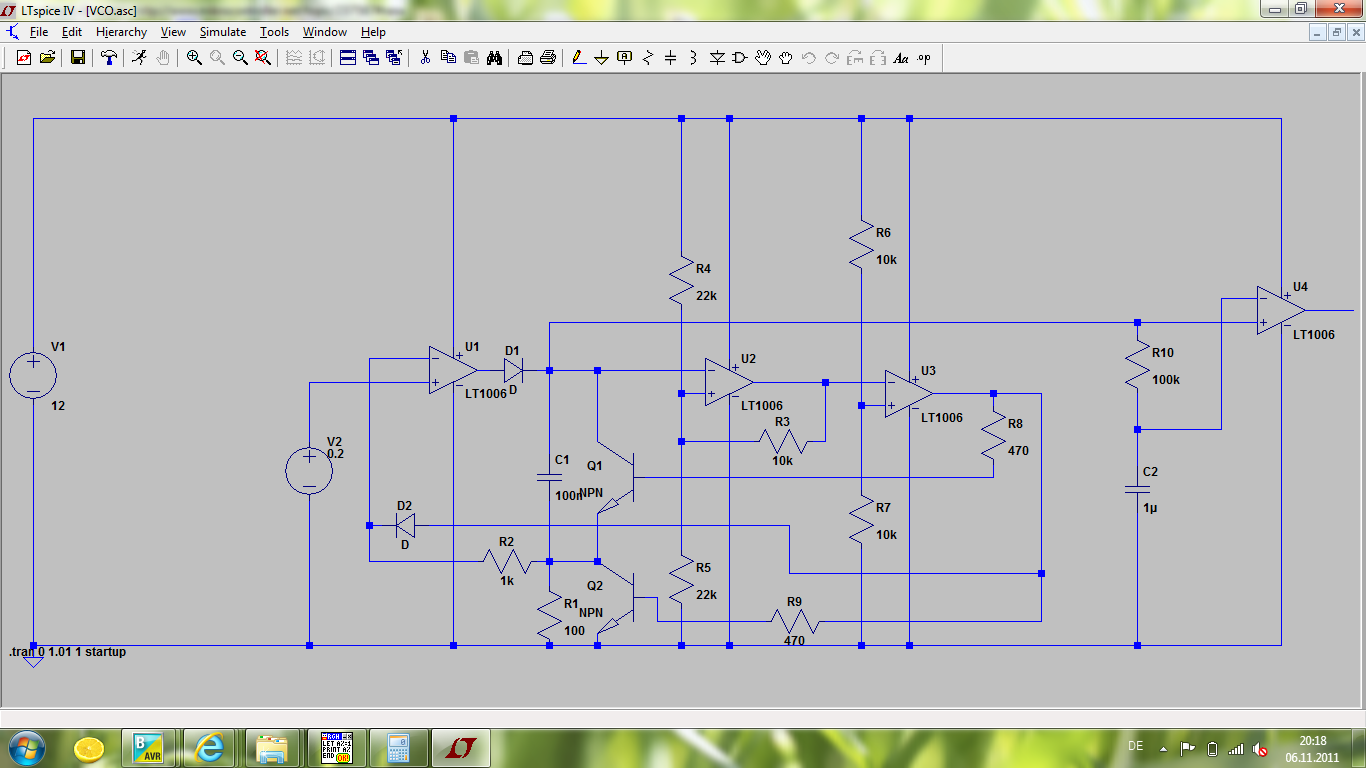Select the Drag closed-hand tool
This screenshot has height=768, width=1366.
pos(786,58)
